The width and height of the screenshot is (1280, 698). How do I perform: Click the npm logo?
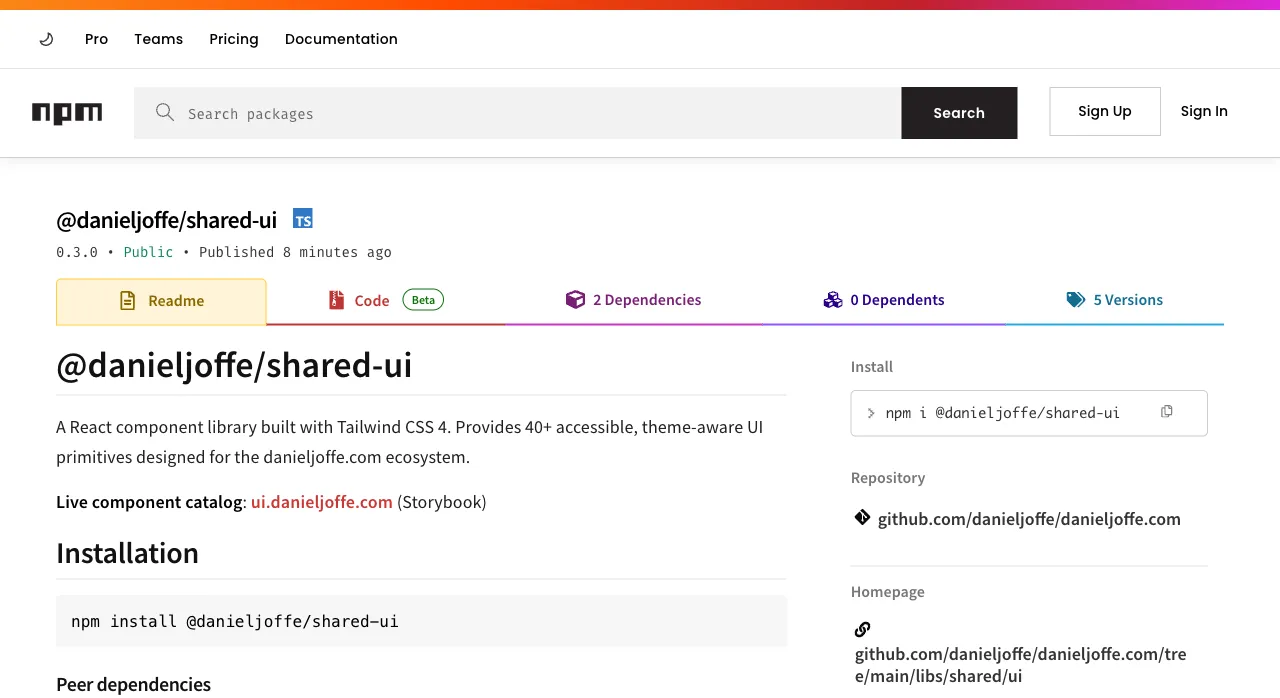[67, 113]
